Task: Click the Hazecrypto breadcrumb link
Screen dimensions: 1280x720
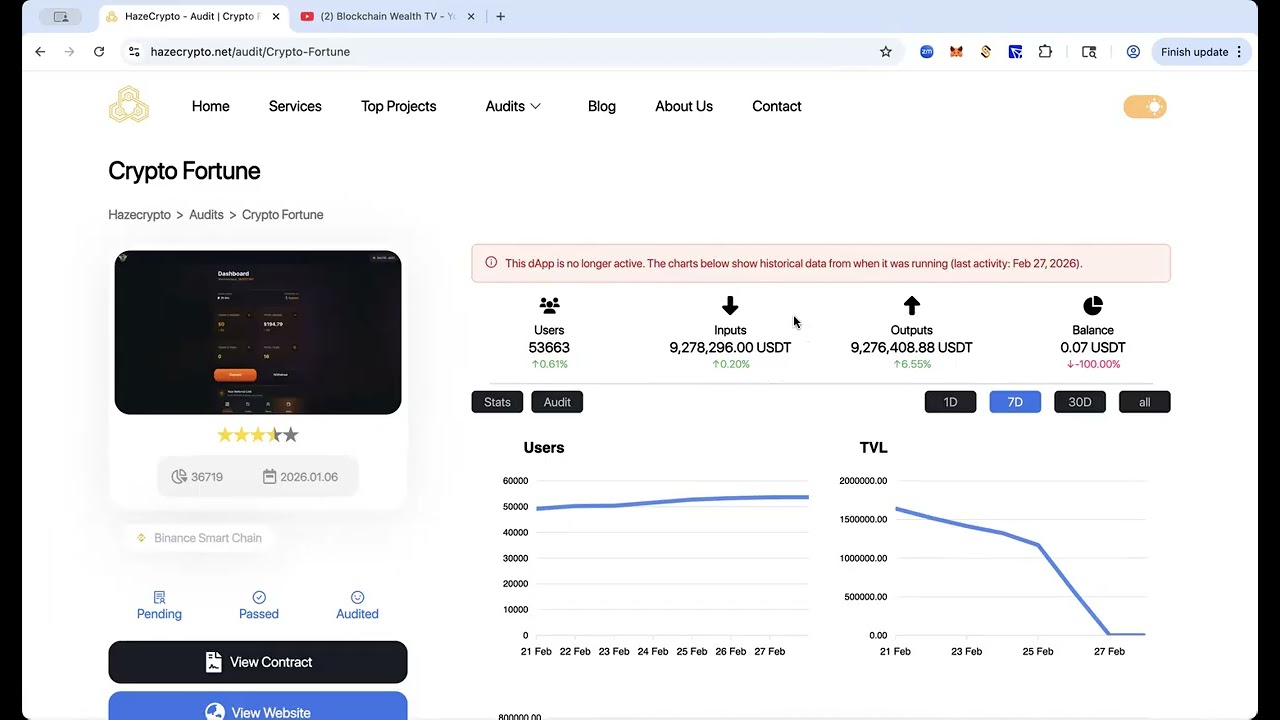Action: click(139, 215)
